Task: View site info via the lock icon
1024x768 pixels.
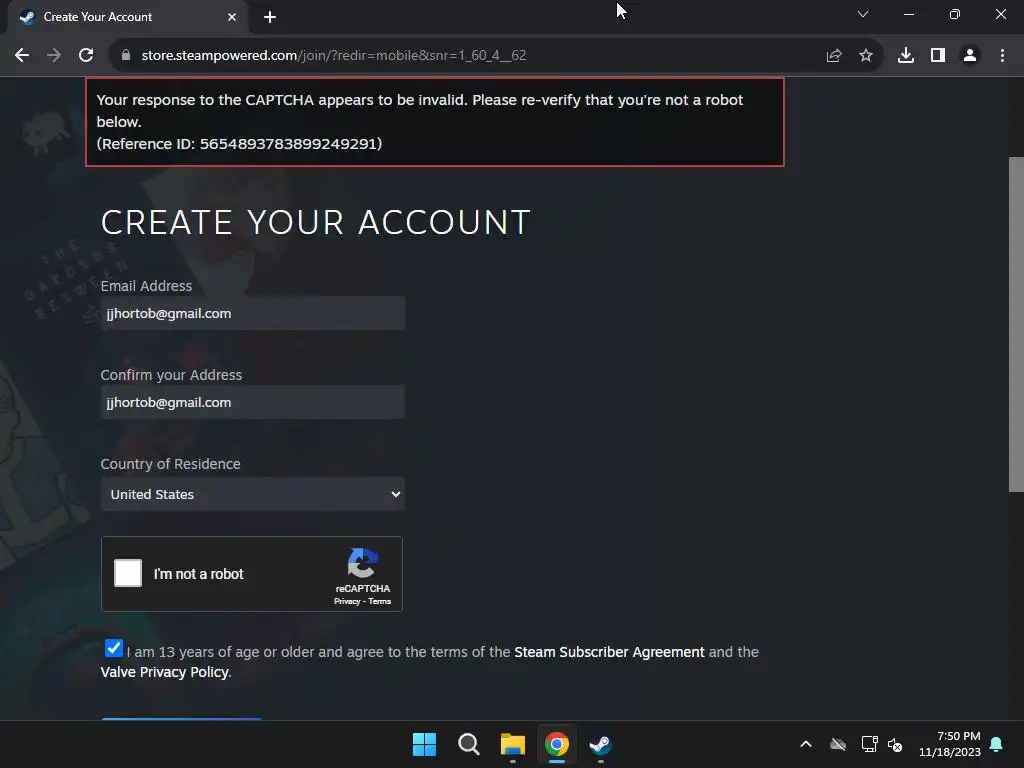Action: coord(126,56)
